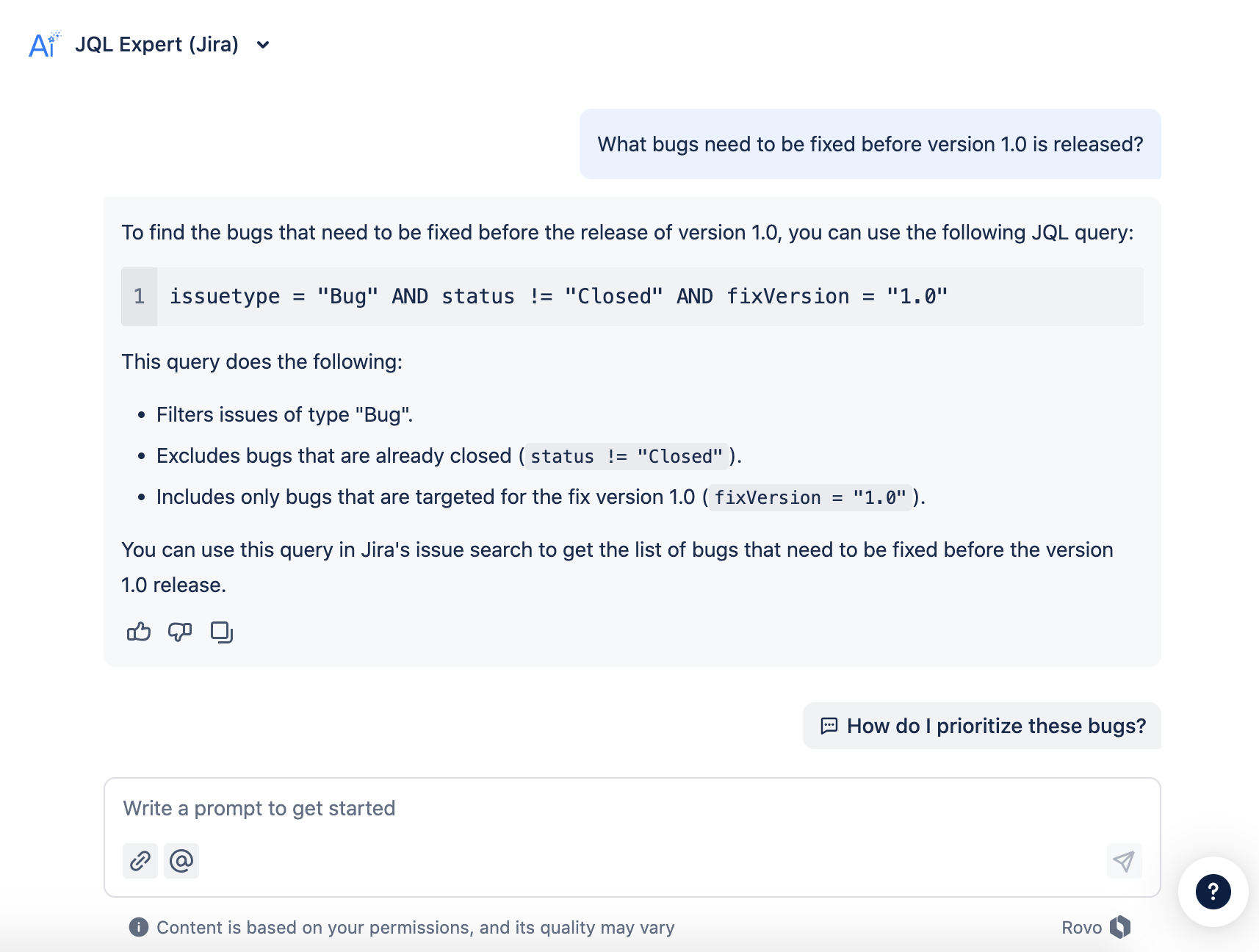The height and width of the screenshot is (952, 1259).
Task: Open the JQL Expert agent dropdown chevron
Action: click(x=263, y=45)
